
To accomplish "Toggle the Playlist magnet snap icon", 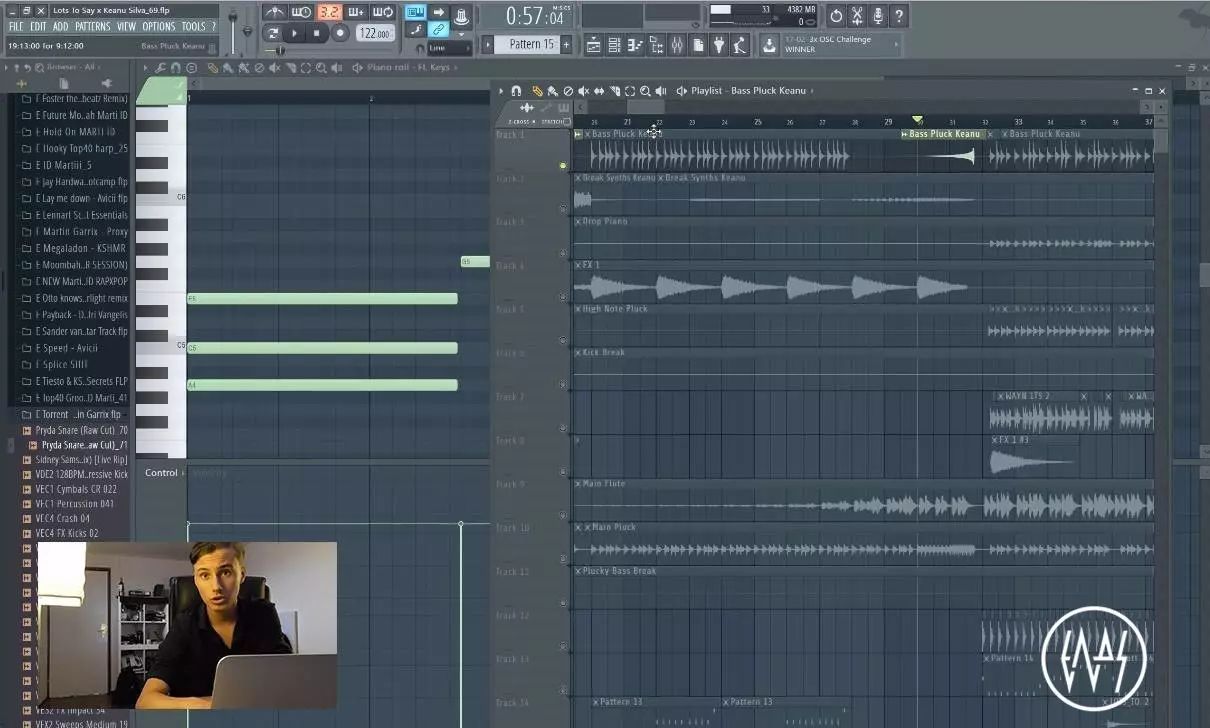I will [516, 91].
